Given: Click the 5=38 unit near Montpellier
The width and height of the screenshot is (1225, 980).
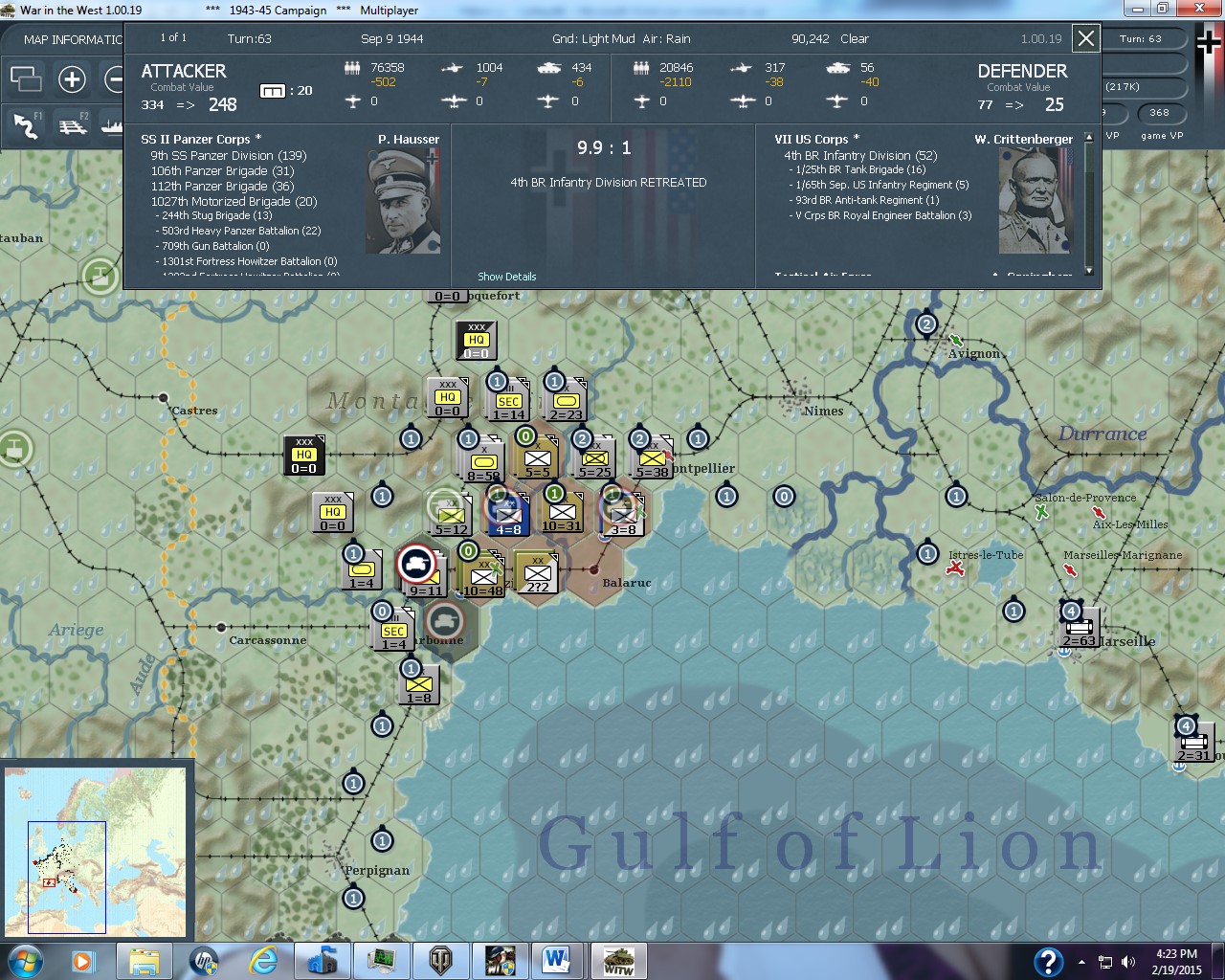Looking at the screenshot, I should (652, 459).
